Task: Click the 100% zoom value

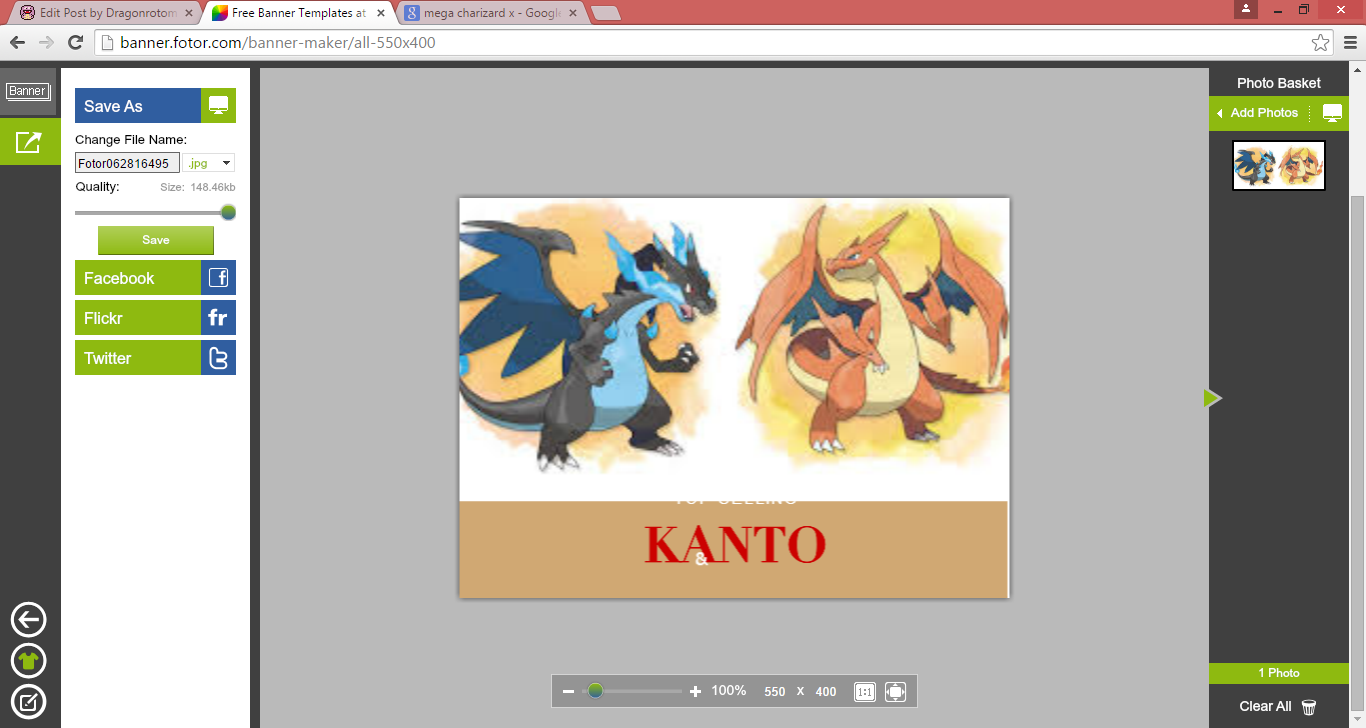Action: coord(729,691)
